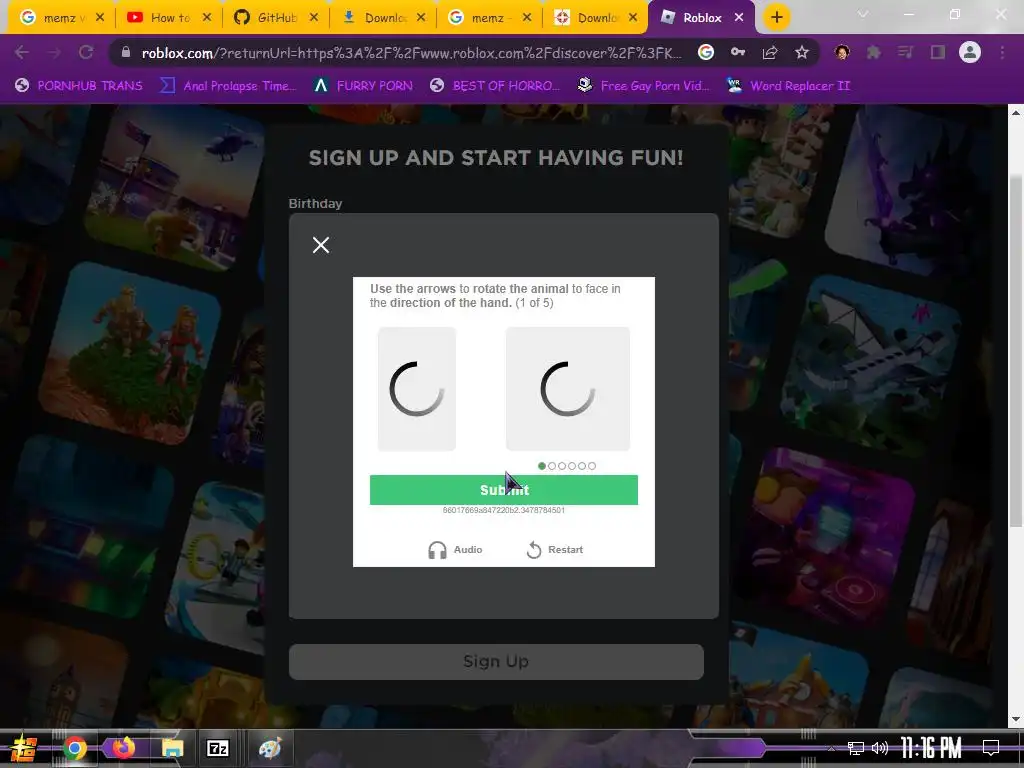This screenshot has width=1024, height=768.
Task: Open the BEST OF HORRO... bookmark
Action: 495,86
